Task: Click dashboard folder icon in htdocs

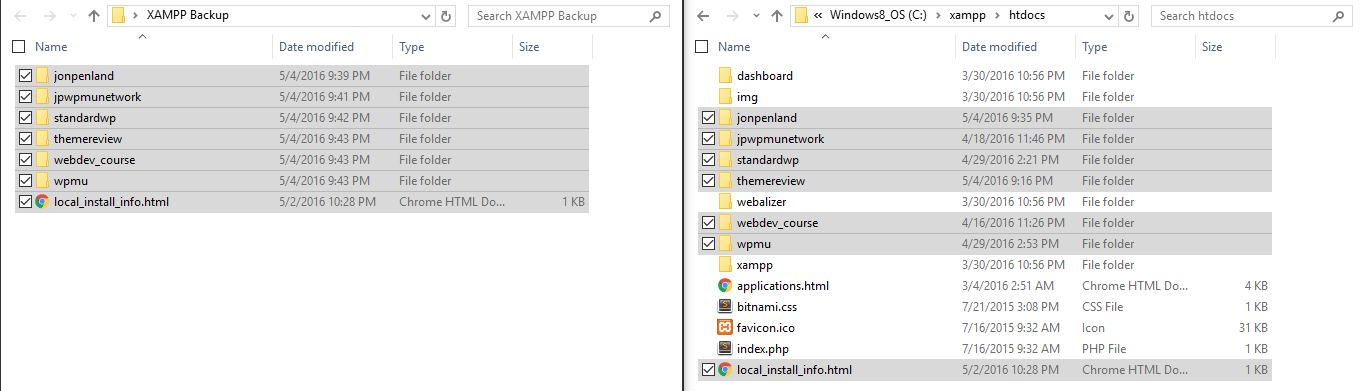Action: (x=725, y=76)
